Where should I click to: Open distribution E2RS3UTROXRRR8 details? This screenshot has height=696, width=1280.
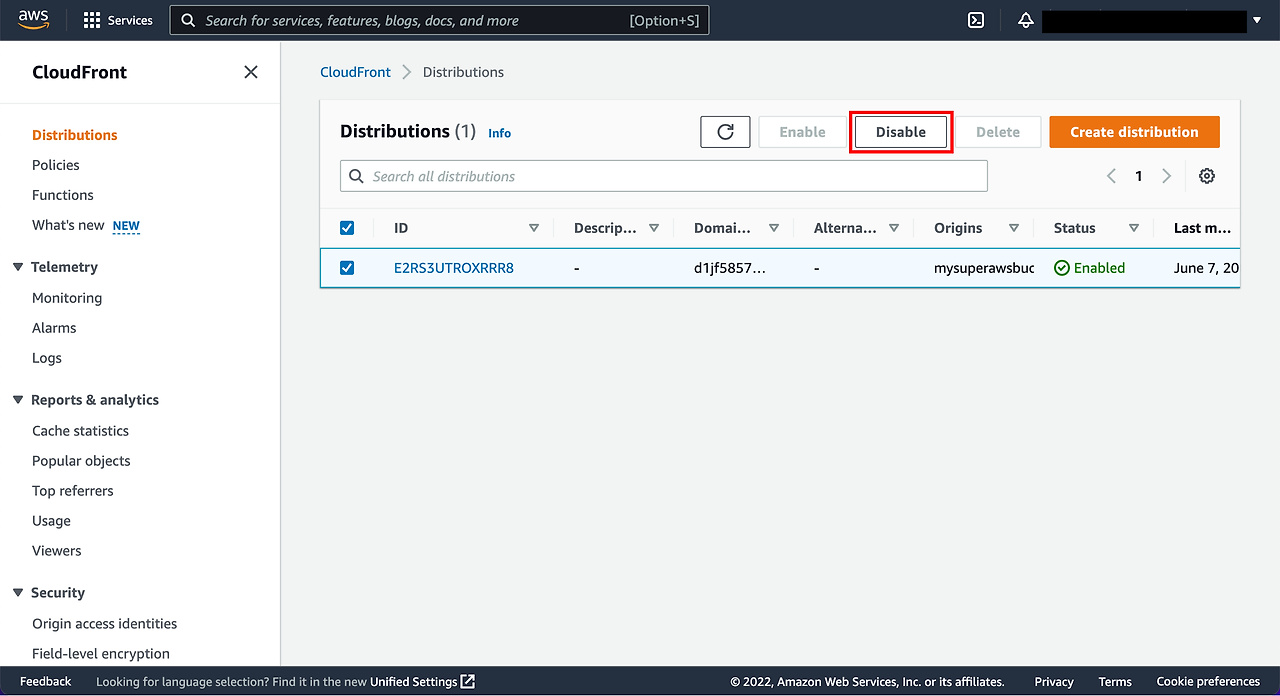click(x=454, y=267)
